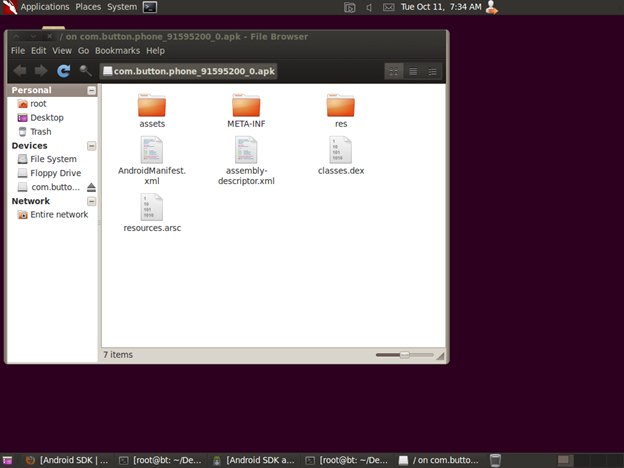Go to Desktop in sidebar
Viewport: 624px width, 468px height.
tap(46, 117)
